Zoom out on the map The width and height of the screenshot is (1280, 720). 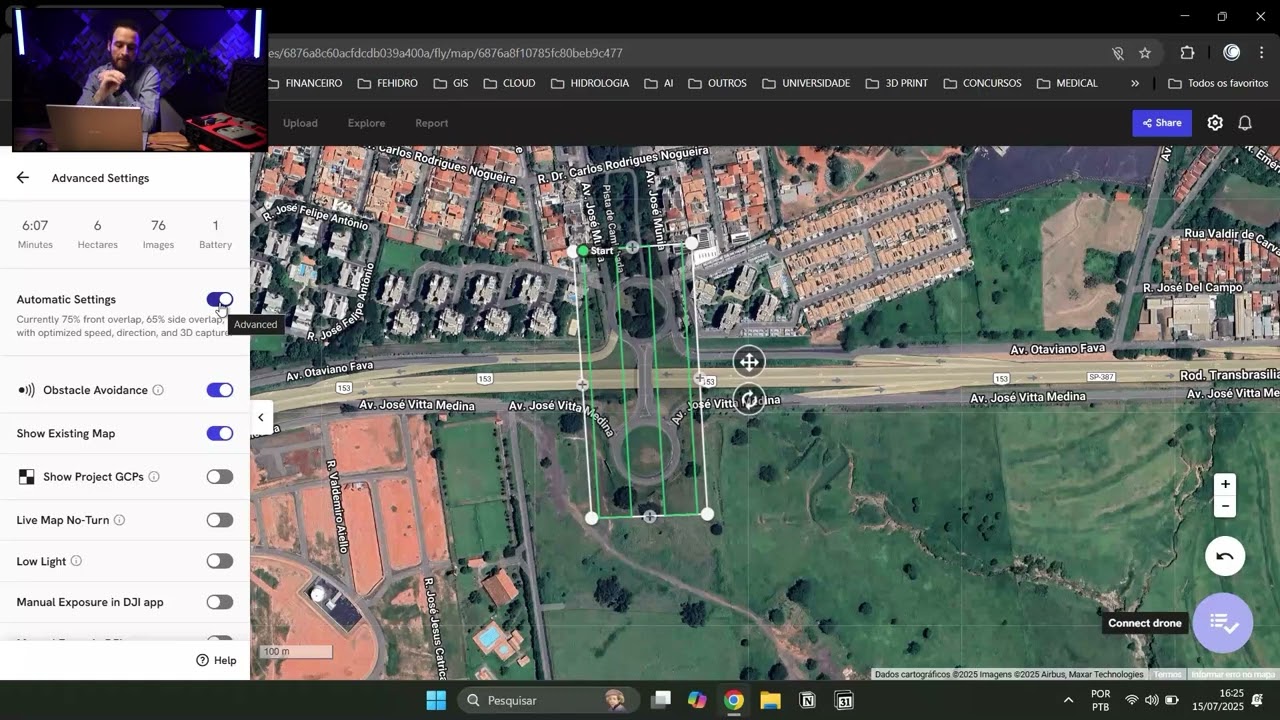(1225, 507)
